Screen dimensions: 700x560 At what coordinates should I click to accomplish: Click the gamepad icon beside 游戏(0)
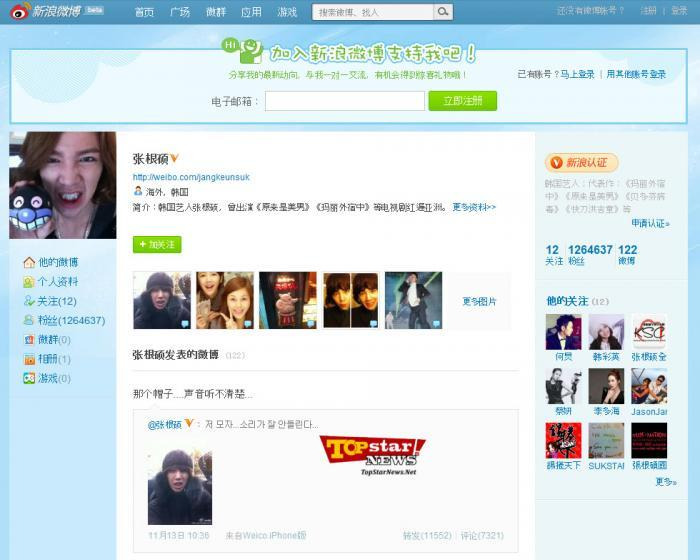click(x=29, y=378)
